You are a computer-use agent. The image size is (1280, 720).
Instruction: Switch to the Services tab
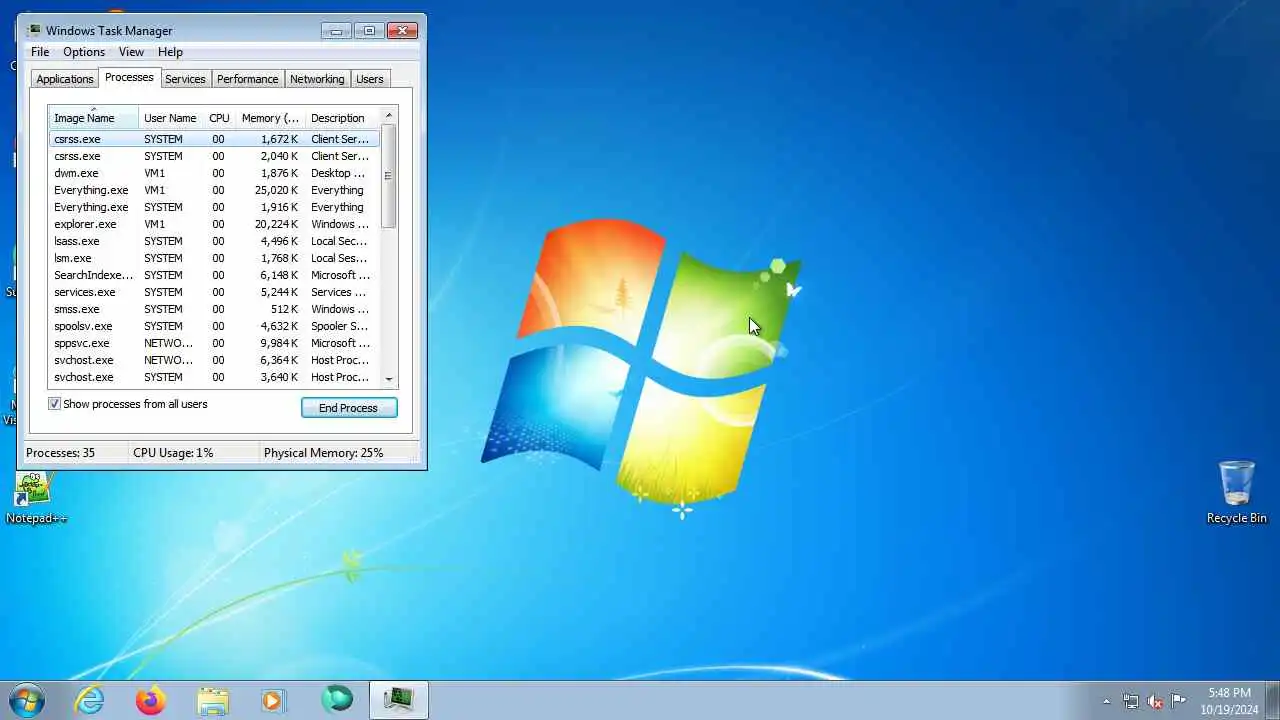point(185,79)
